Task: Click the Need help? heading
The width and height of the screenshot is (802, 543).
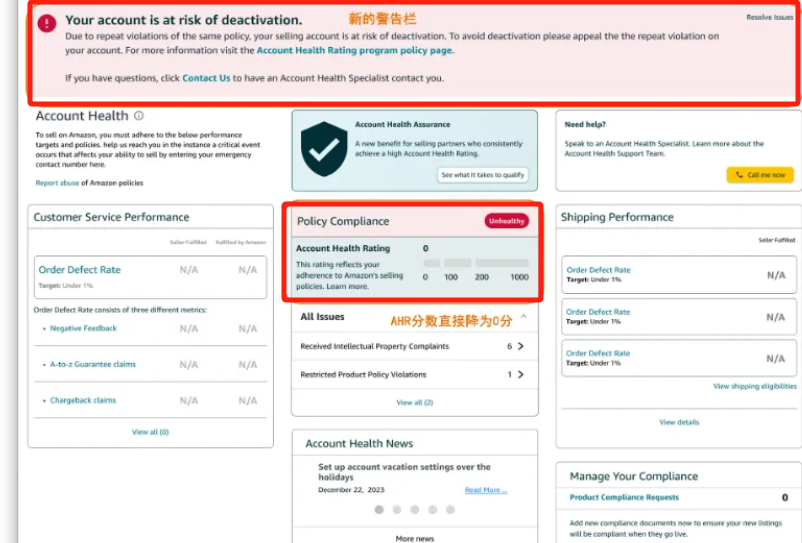Action: click(585, 124)
